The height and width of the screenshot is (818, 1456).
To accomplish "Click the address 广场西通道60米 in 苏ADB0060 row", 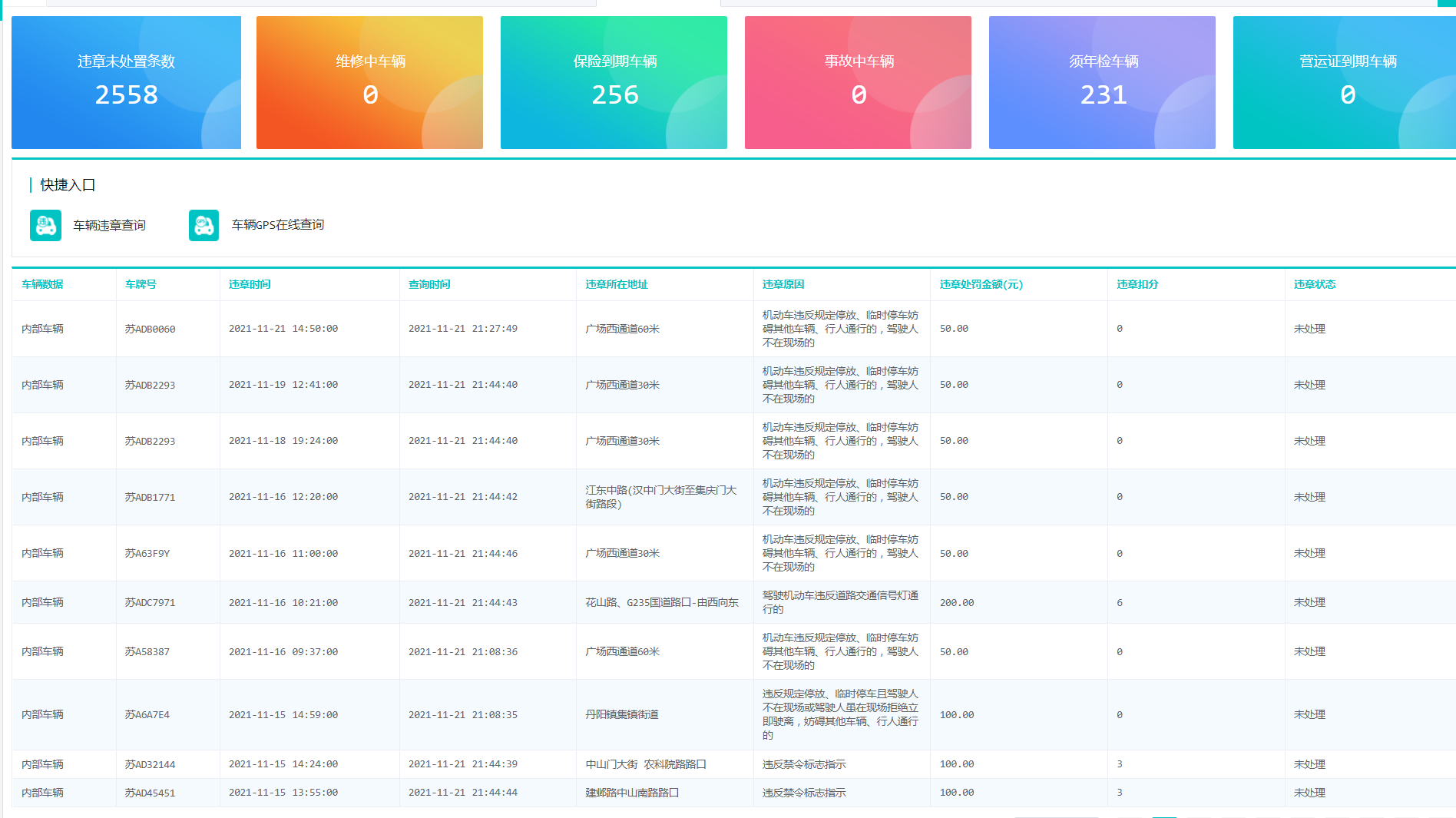I will (622, 329).
